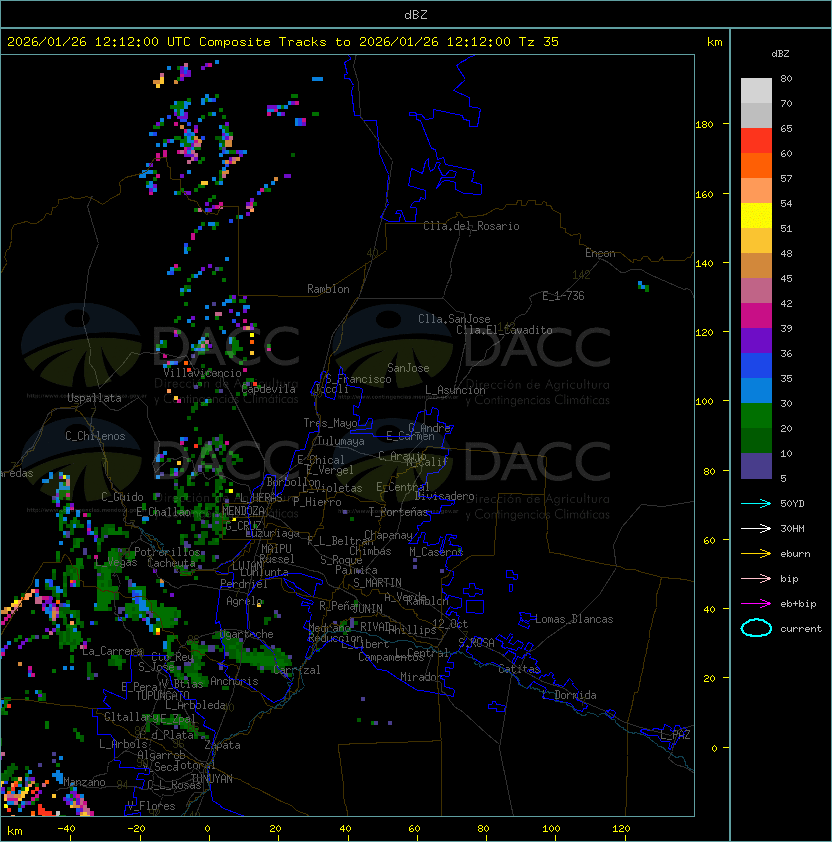The width and height of the screenshot is (832, 842).
Task: Click the 'TUNUYAN' town label
Action: coord(212,779)
